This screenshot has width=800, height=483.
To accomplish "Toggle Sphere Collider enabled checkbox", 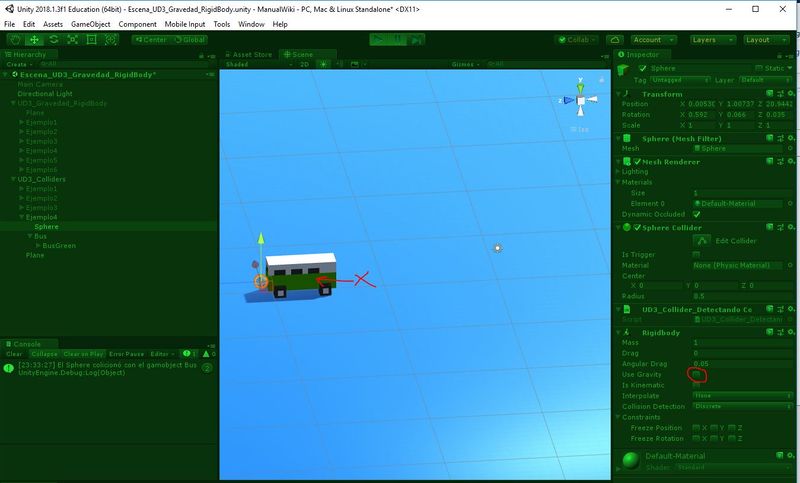I will pyautogui.click(x=637, y=227).
